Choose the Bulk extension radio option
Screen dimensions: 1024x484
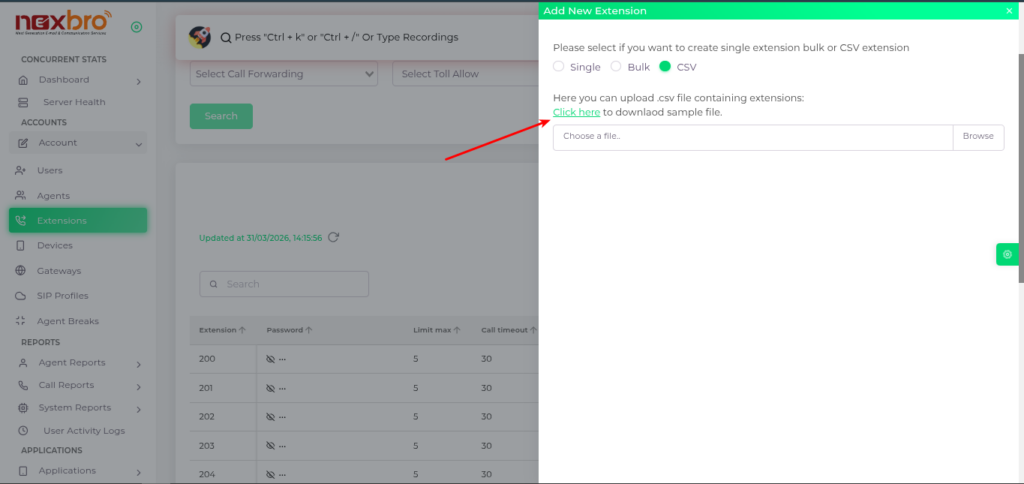point(616,67)
